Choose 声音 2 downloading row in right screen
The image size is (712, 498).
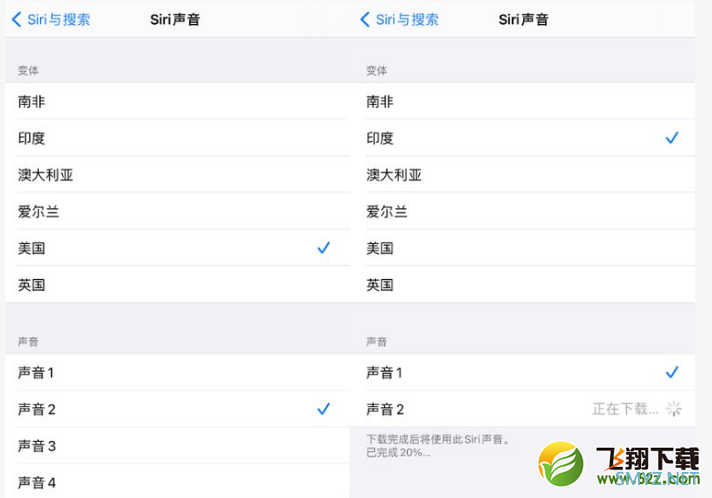pyautogui.click(x=522, y=409)
